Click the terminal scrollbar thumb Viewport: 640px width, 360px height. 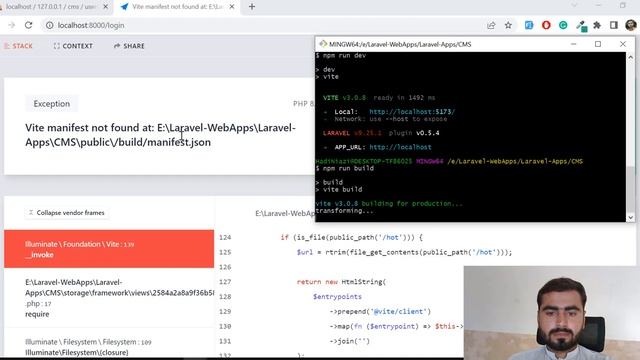pos(631,189)
